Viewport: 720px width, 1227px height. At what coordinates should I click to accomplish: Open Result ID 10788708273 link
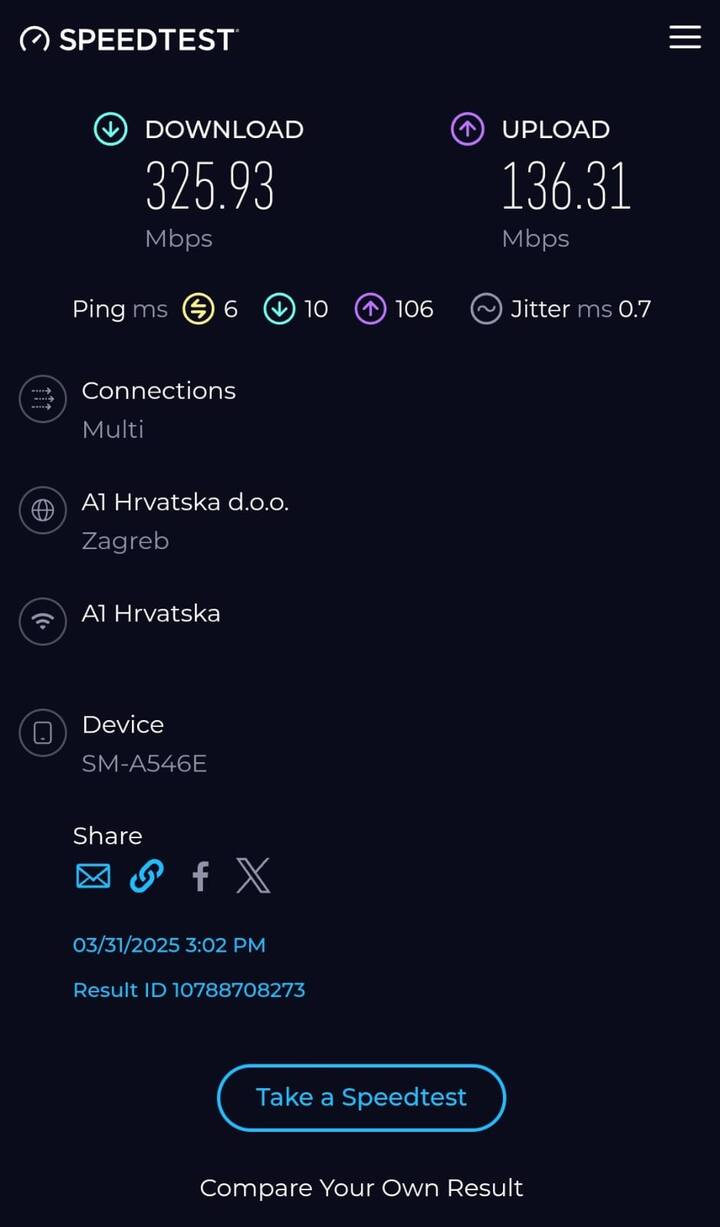189,990
